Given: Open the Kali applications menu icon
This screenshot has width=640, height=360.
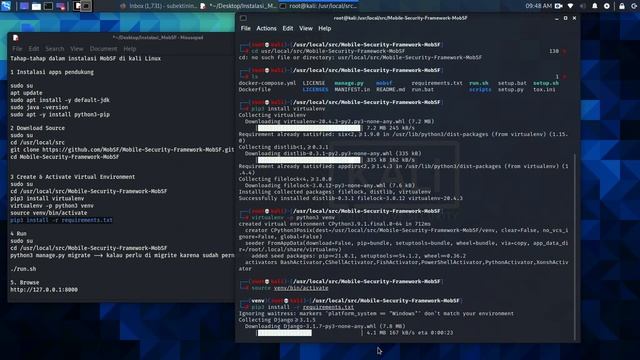Looking at the screenshot, I should tap(6, 6).
